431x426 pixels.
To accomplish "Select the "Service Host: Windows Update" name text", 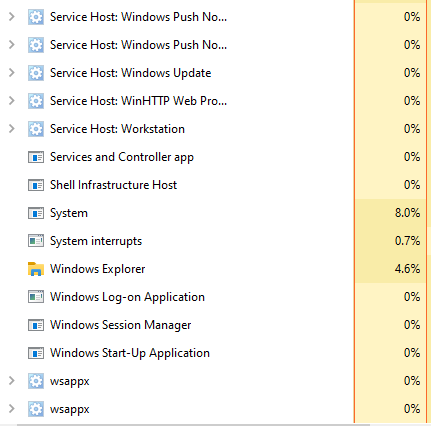I will click(130, 73).
